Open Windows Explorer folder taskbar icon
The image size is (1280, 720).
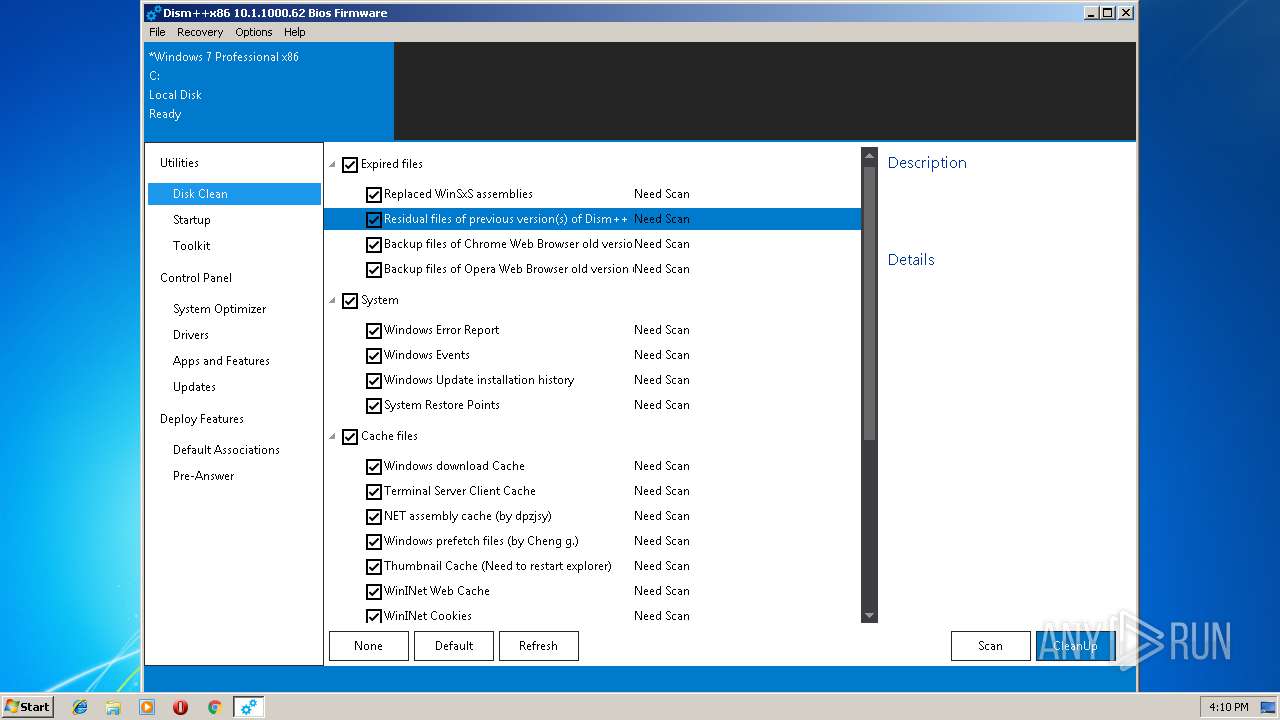(x=113, y=707)
